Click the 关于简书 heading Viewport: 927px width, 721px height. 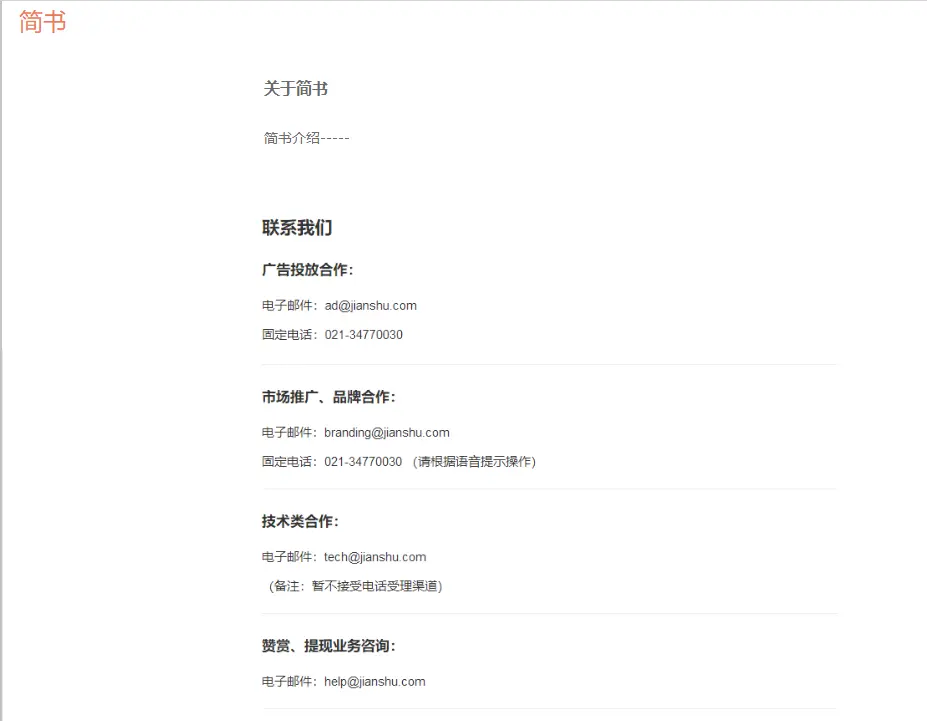coord(296,89)
